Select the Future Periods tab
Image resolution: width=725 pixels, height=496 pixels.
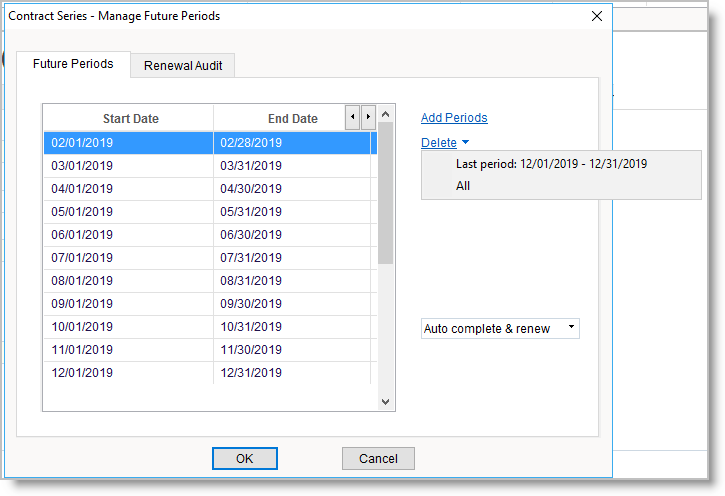[x=73, y=64]
